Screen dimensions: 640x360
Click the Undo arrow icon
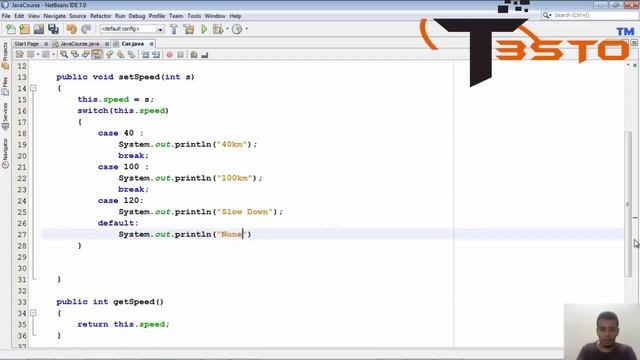(72, 29)
